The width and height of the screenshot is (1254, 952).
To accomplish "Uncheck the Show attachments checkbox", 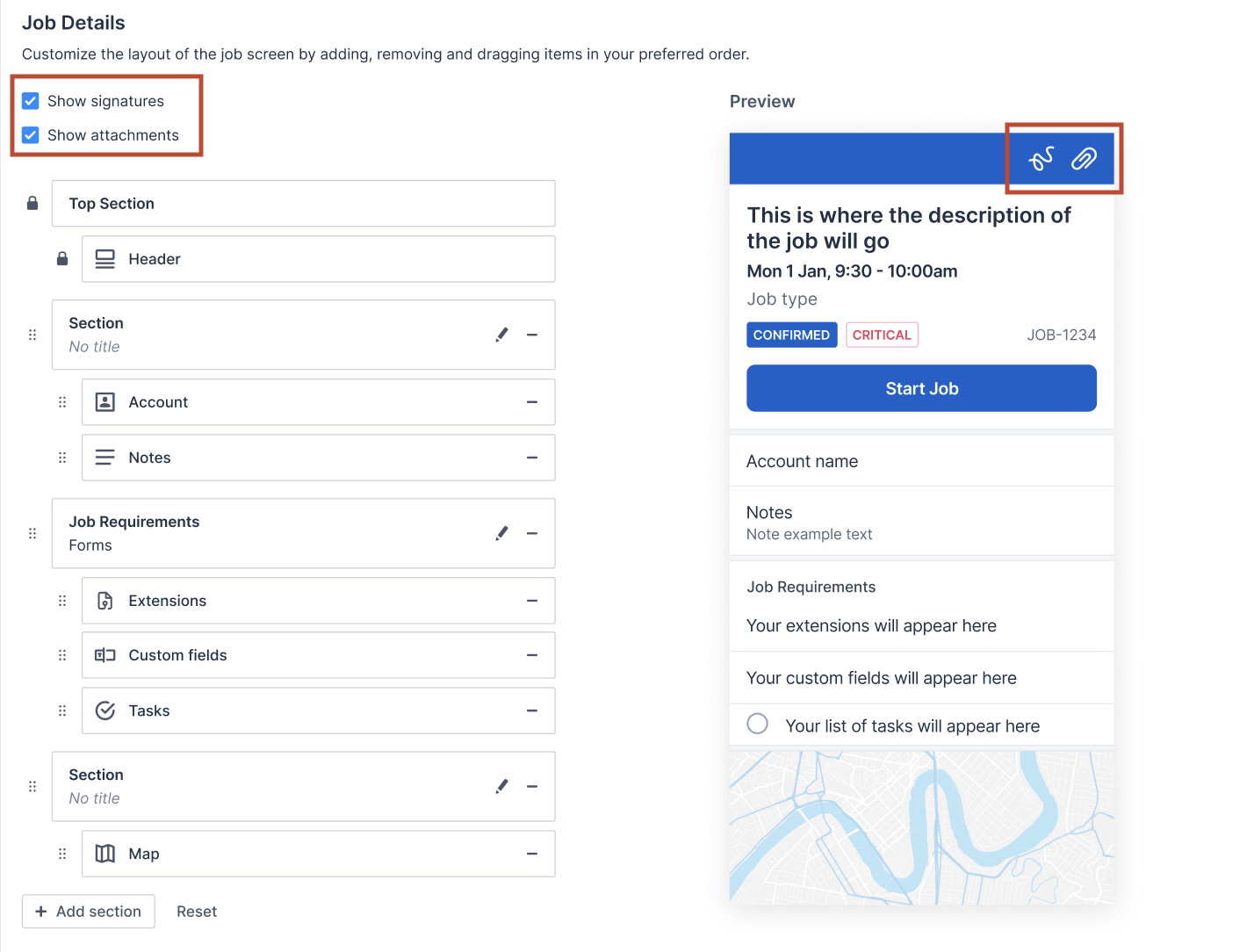I will tap(30, 134).
